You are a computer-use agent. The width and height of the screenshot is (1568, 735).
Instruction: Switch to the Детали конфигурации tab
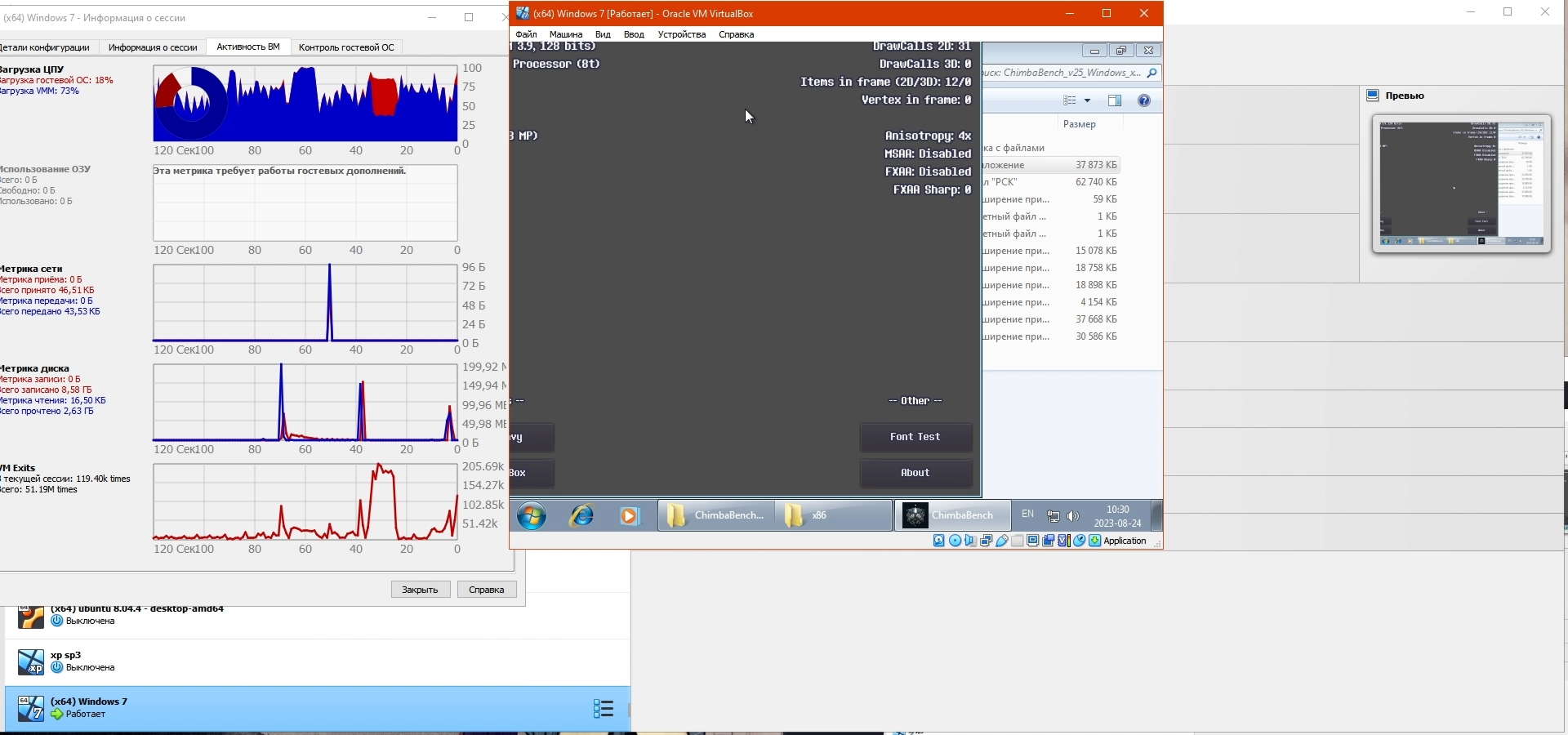46,47
